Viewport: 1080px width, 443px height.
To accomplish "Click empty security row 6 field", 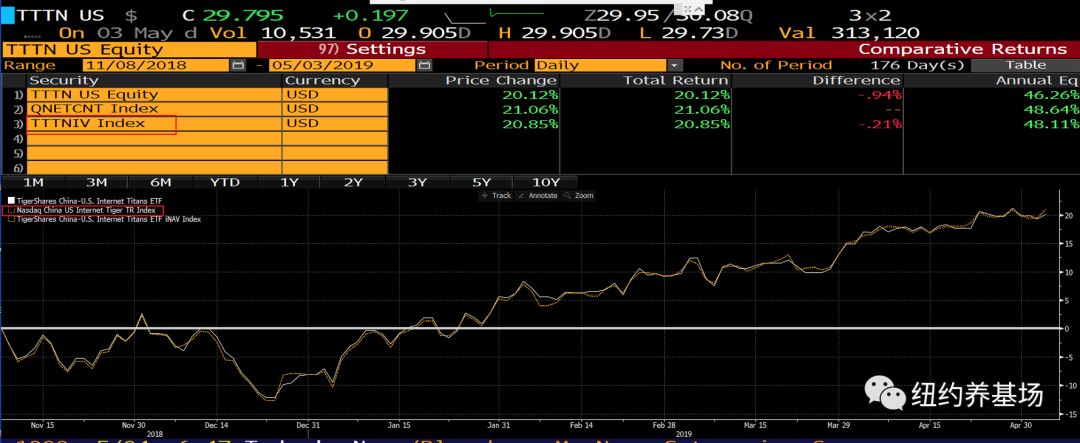I will [x=154, y=167].
